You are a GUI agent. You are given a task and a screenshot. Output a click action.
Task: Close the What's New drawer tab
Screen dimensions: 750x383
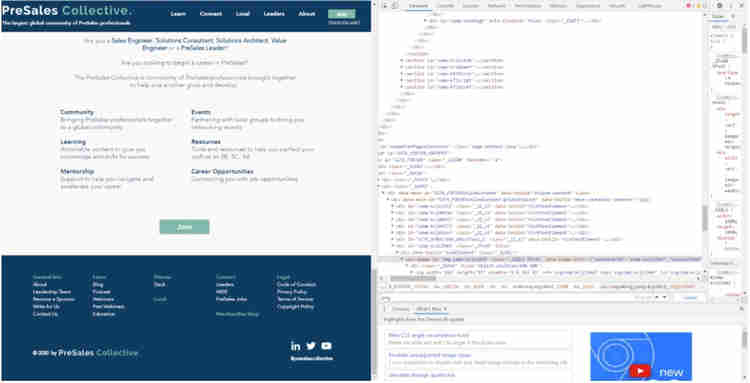pos(445,309)
